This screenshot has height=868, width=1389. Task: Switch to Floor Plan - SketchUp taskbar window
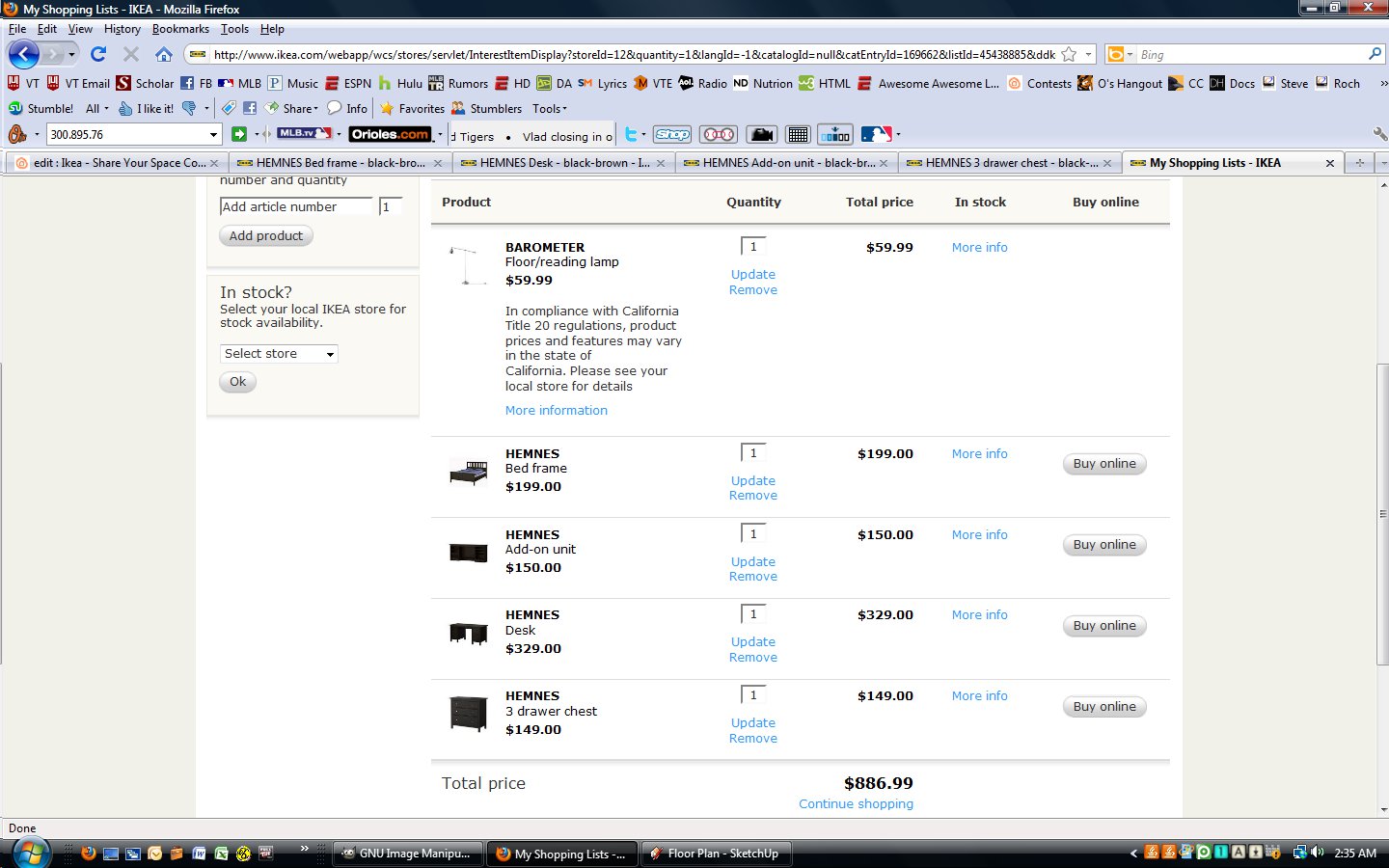(715, 854)
